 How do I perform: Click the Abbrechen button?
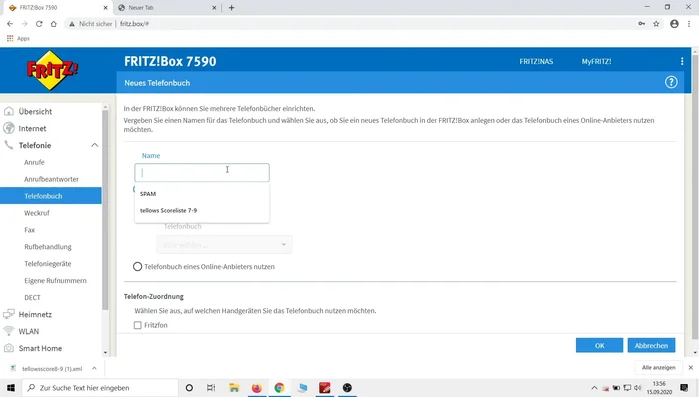click(x=651, y=345)
